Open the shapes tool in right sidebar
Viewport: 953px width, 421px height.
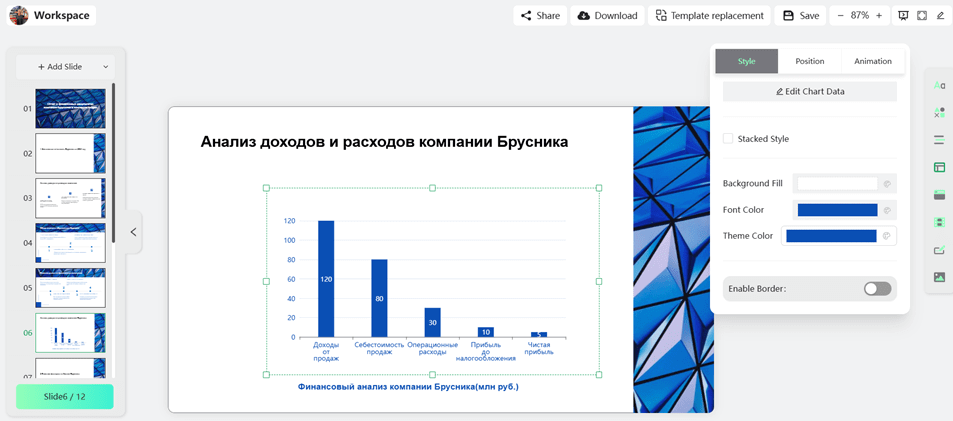click(939, 113)
